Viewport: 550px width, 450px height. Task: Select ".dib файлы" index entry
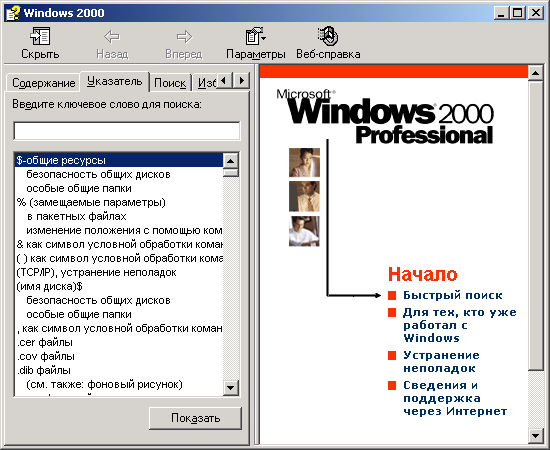44,370
